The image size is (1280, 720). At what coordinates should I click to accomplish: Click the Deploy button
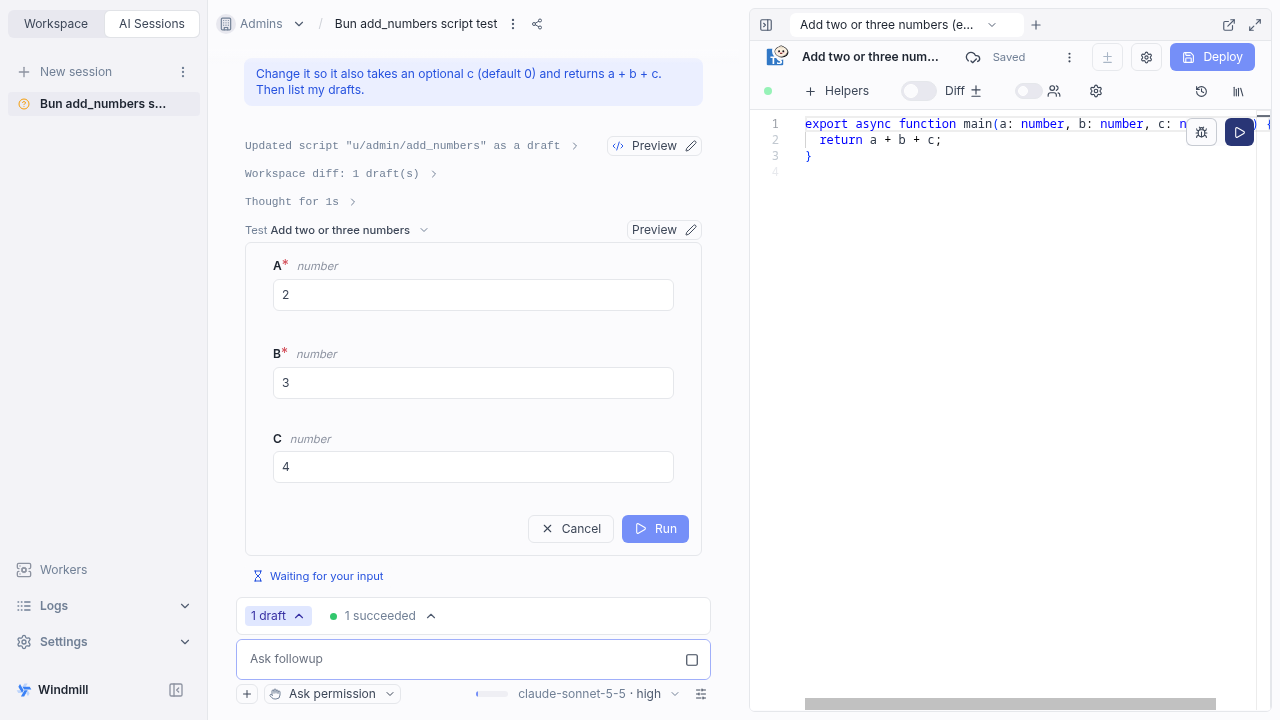tap(1212, 57)
